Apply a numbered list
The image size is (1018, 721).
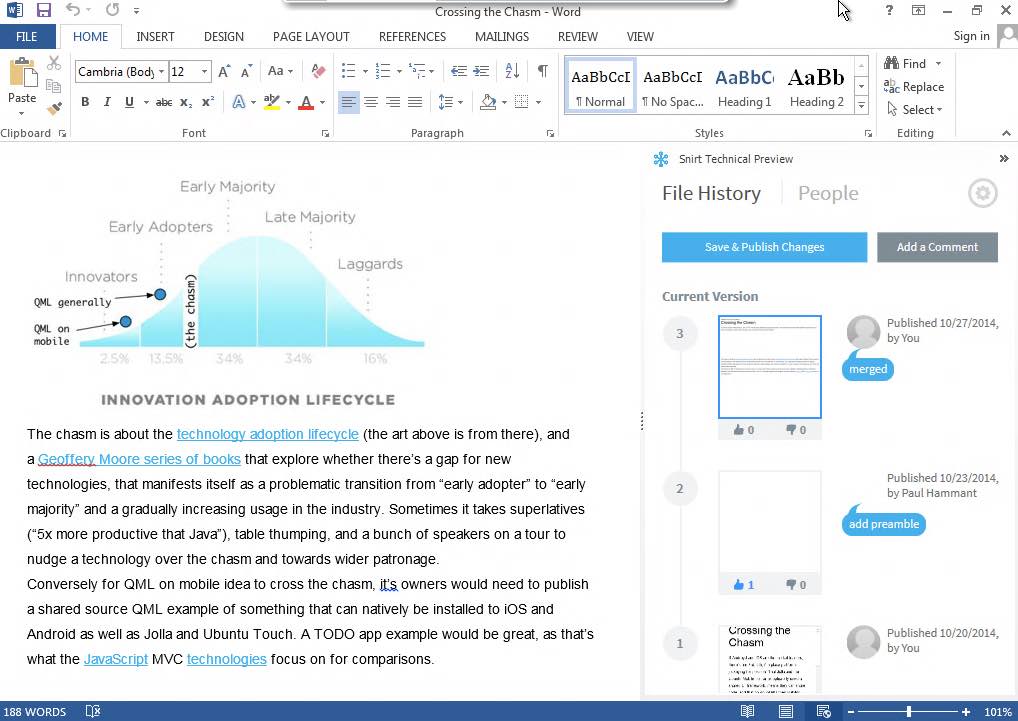[x=383, y=71]
